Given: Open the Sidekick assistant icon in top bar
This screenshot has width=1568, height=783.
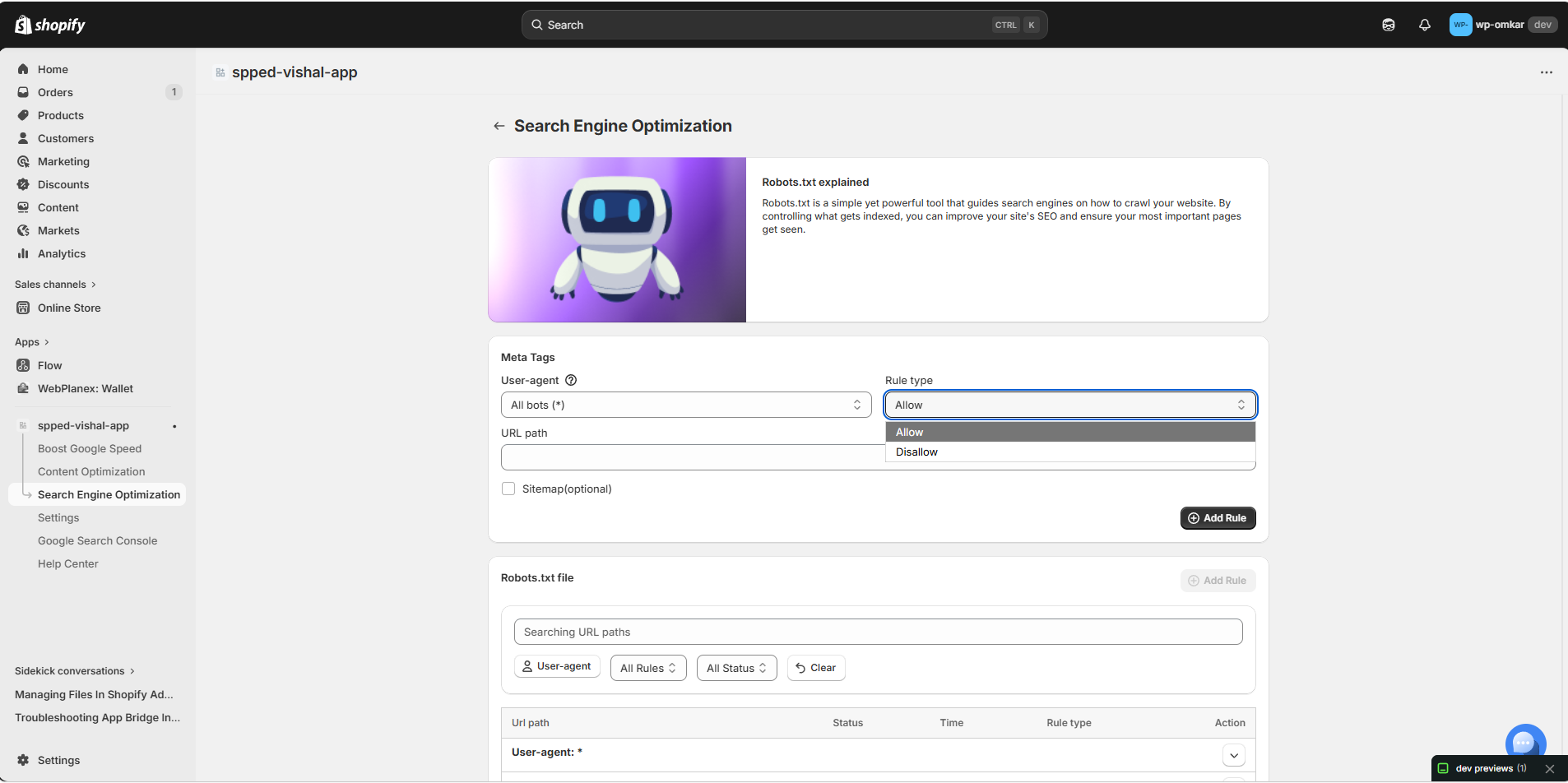Looking at the screenshot, I should tap(1388, 25).
